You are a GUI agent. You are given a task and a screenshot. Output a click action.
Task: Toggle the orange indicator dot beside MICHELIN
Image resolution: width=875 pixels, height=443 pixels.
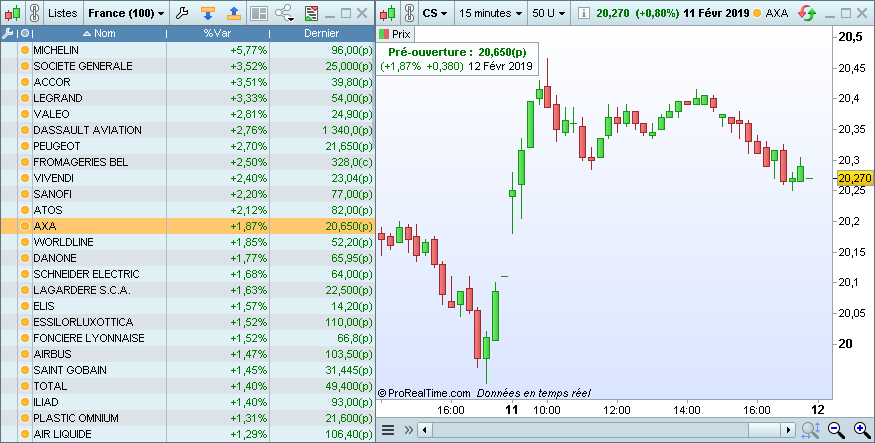(24, 50)
